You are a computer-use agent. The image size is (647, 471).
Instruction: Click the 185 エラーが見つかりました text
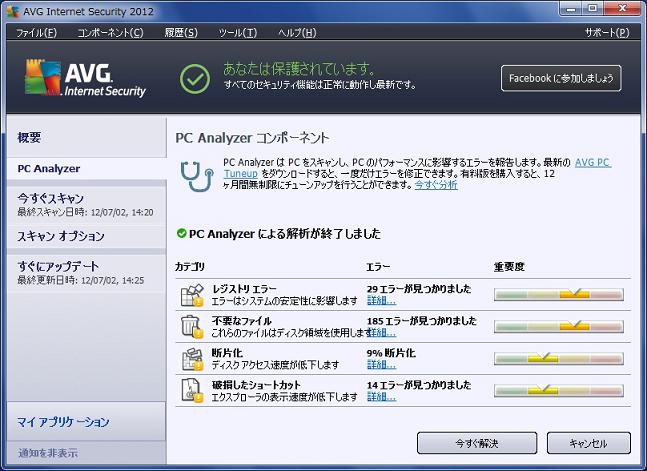pyautogui.click(x=422, y=321)
